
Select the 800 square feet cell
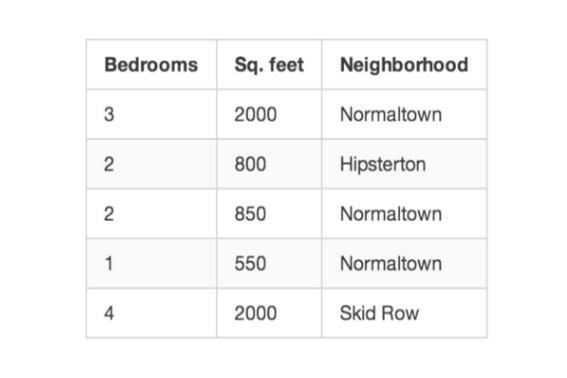269,164
